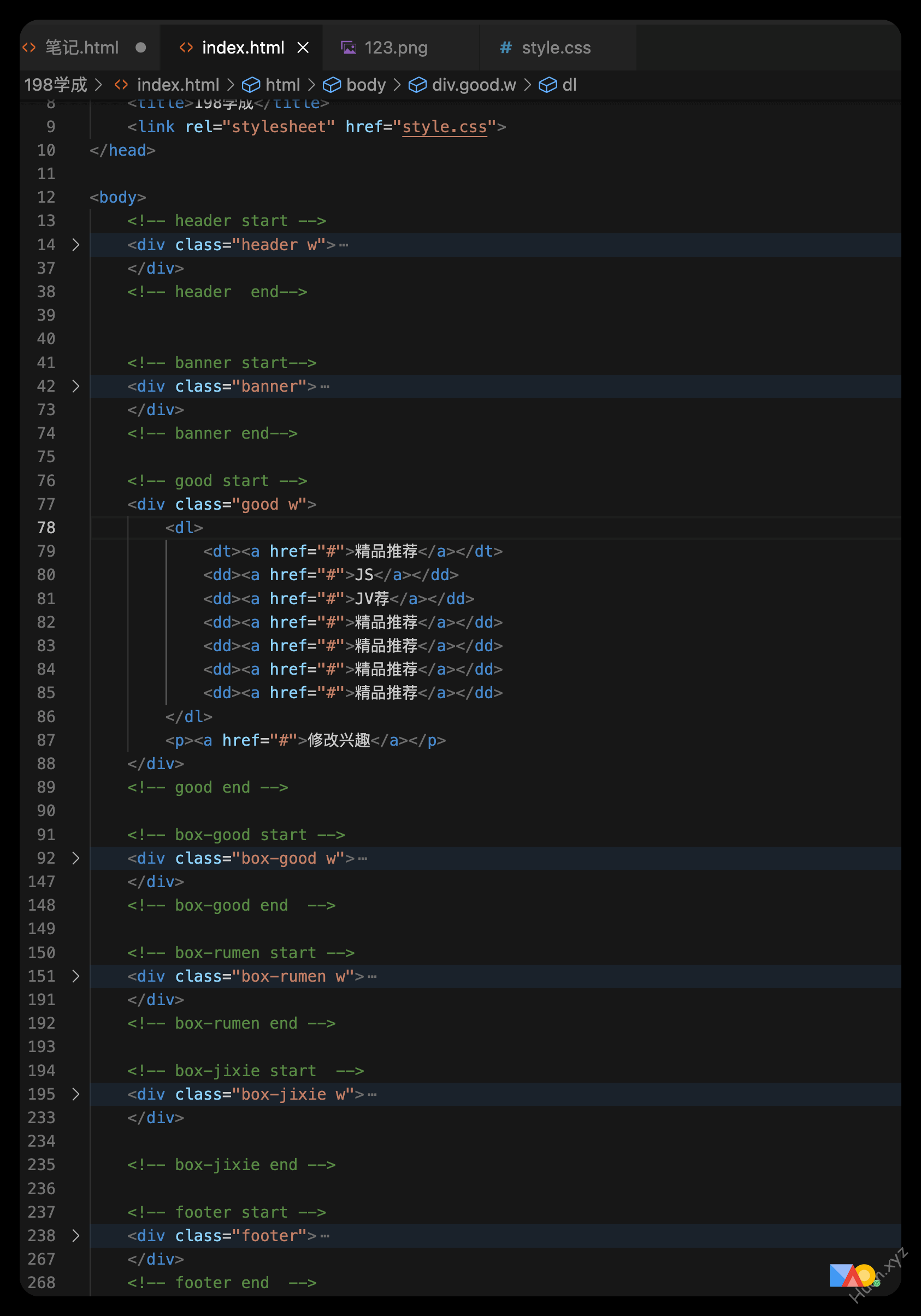Screen dimensions: 921x1316
Task: Click unsaved dot indicator on 笔记.html tab
Action: click(140, 48)
